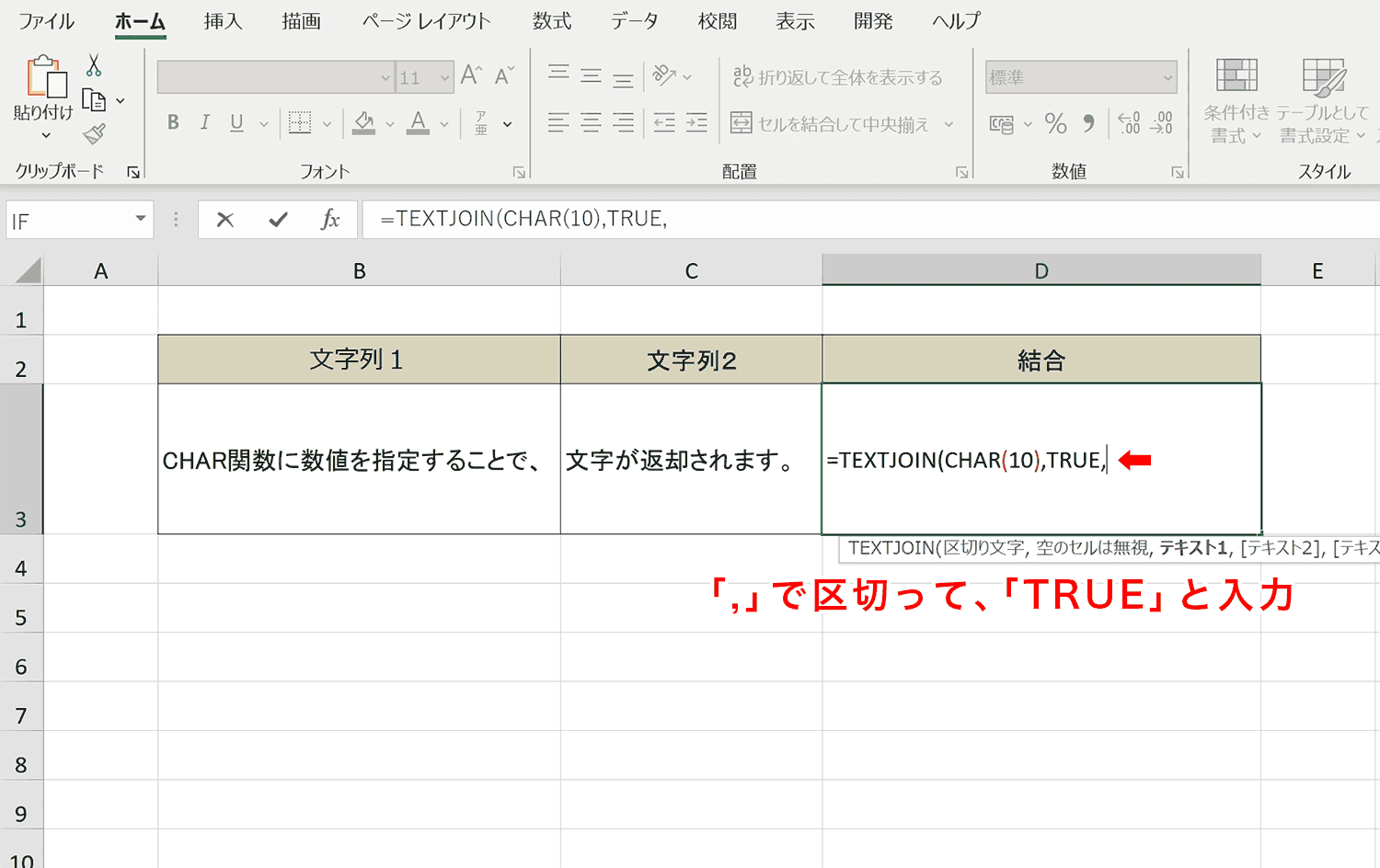Viewport: 1380px width, 868px height.
Task: Open the font size dropdown
Action: (445, 78)
